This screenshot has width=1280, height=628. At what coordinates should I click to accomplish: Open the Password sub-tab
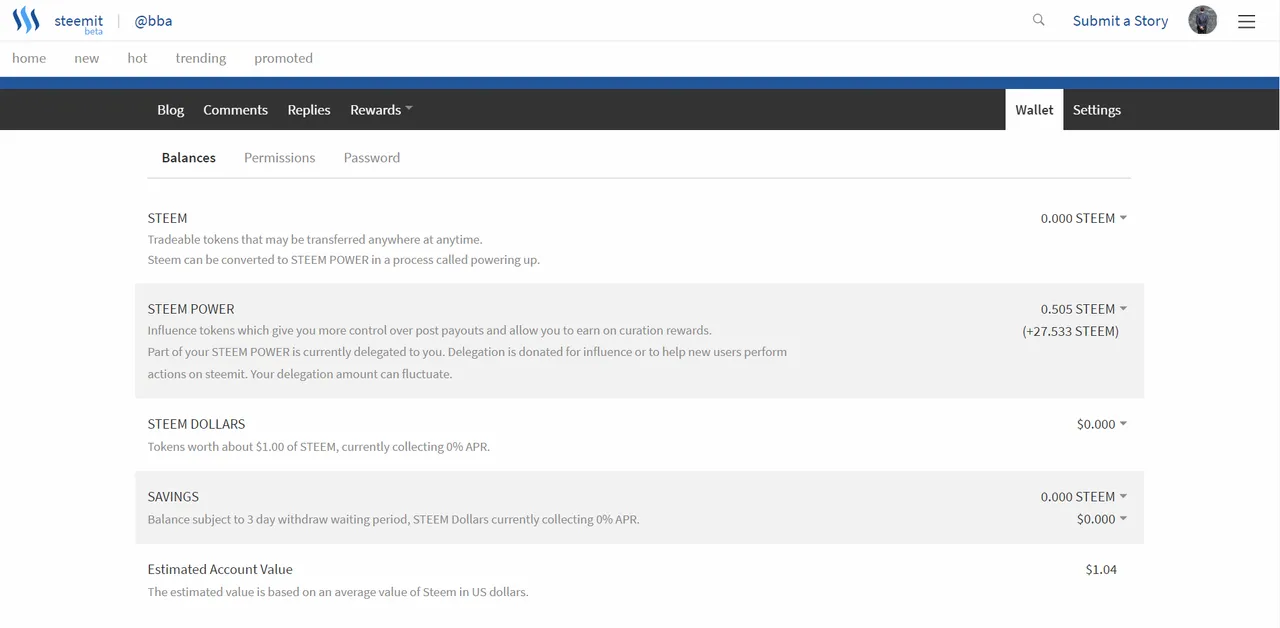(372, 158)
